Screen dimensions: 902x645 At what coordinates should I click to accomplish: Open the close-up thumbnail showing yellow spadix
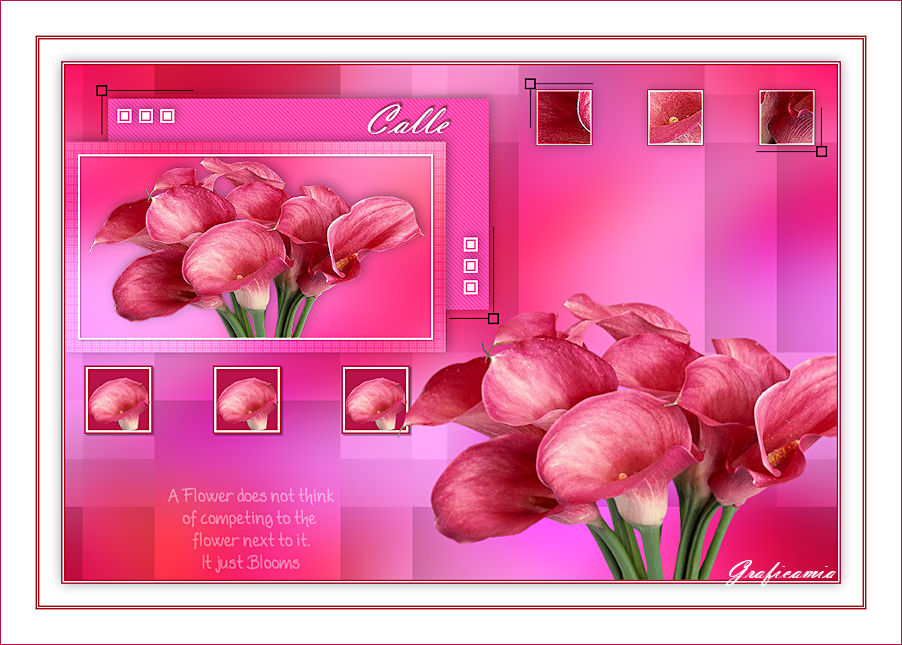click(675, 117)
